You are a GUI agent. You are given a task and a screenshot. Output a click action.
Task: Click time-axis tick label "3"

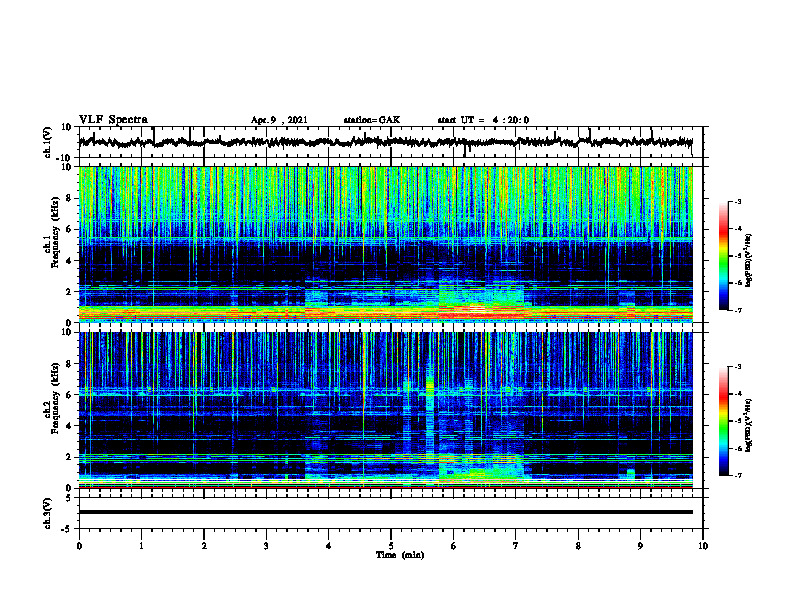tap(266, 546)
